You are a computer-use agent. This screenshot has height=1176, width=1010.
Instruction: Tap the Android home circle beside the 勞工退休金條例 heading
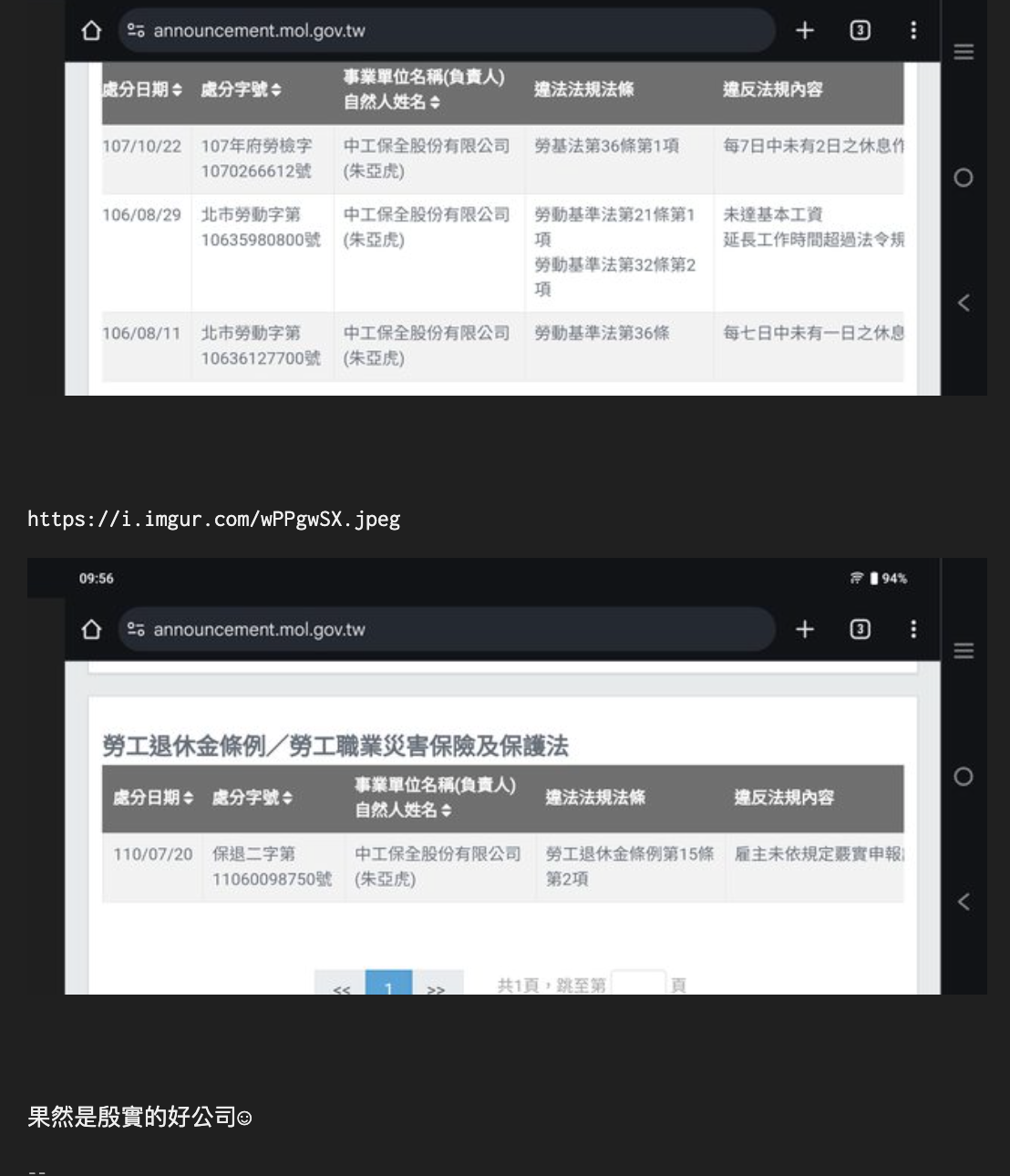(964, 777)
